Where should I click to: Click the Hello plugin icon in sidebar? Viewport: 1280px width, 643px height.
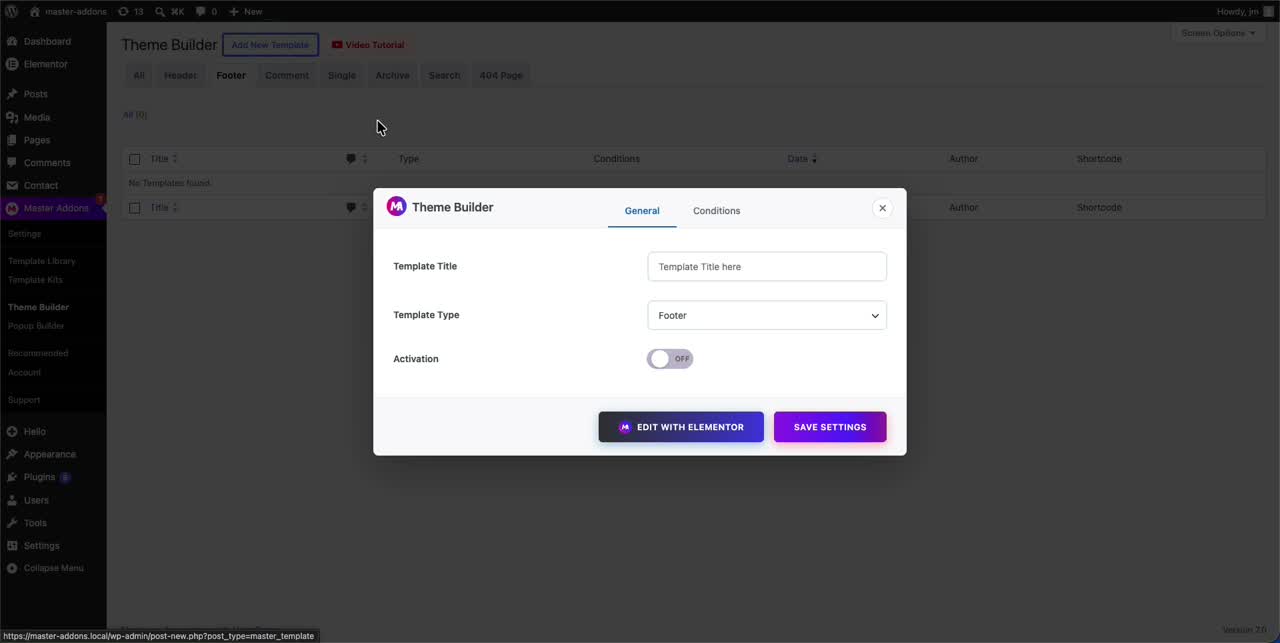[12, 431]
